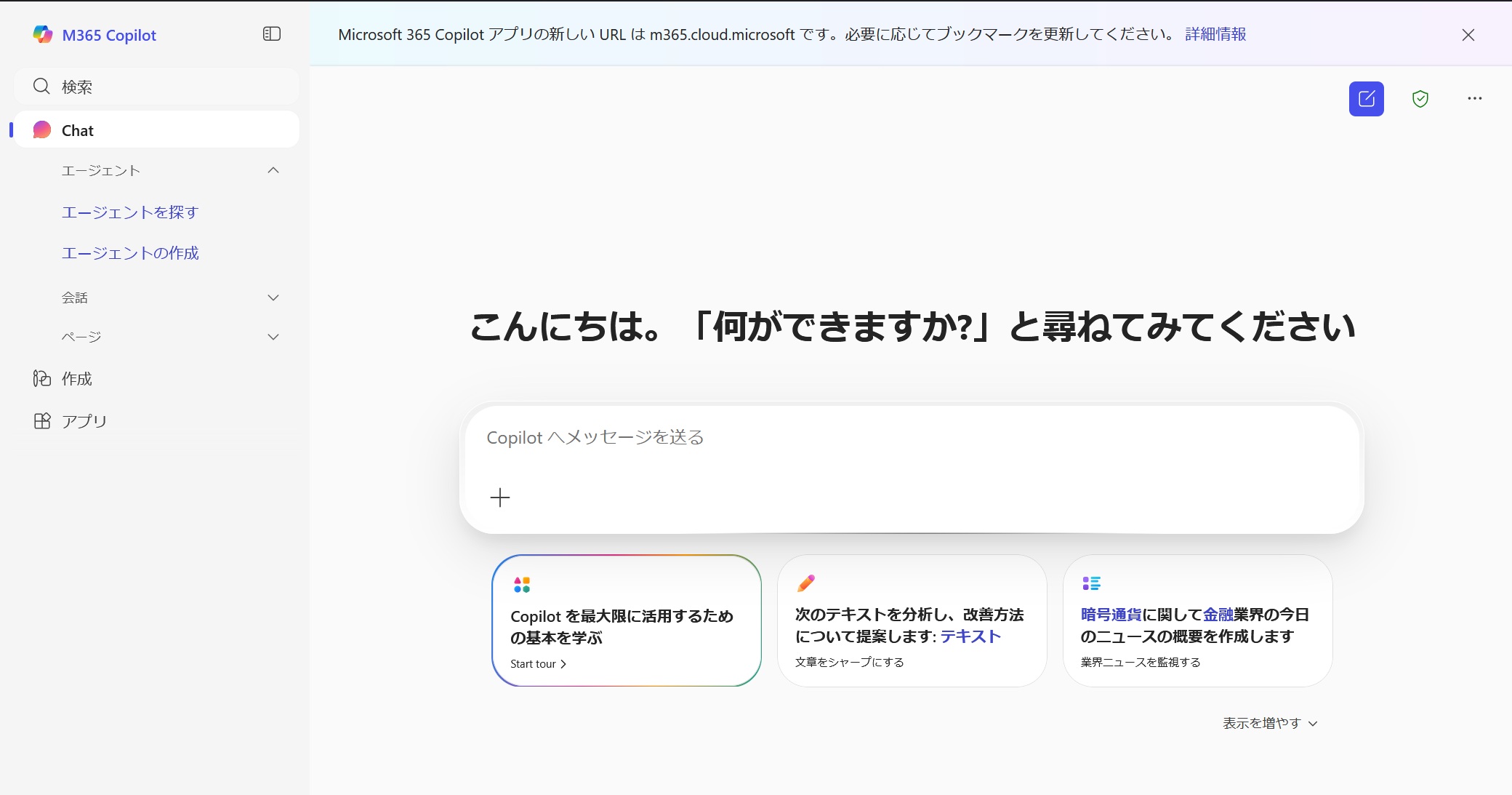Click the plus icon in message box
1512x795 pixels.
pyautogui.click(x=500, y=498)
